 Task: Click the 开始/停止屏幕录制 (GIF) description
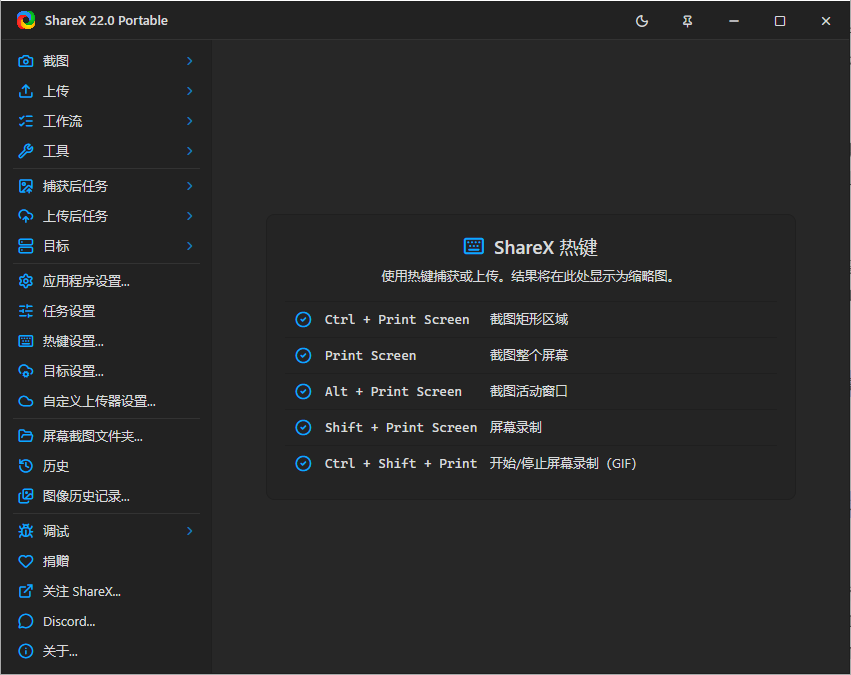point(563,463)
